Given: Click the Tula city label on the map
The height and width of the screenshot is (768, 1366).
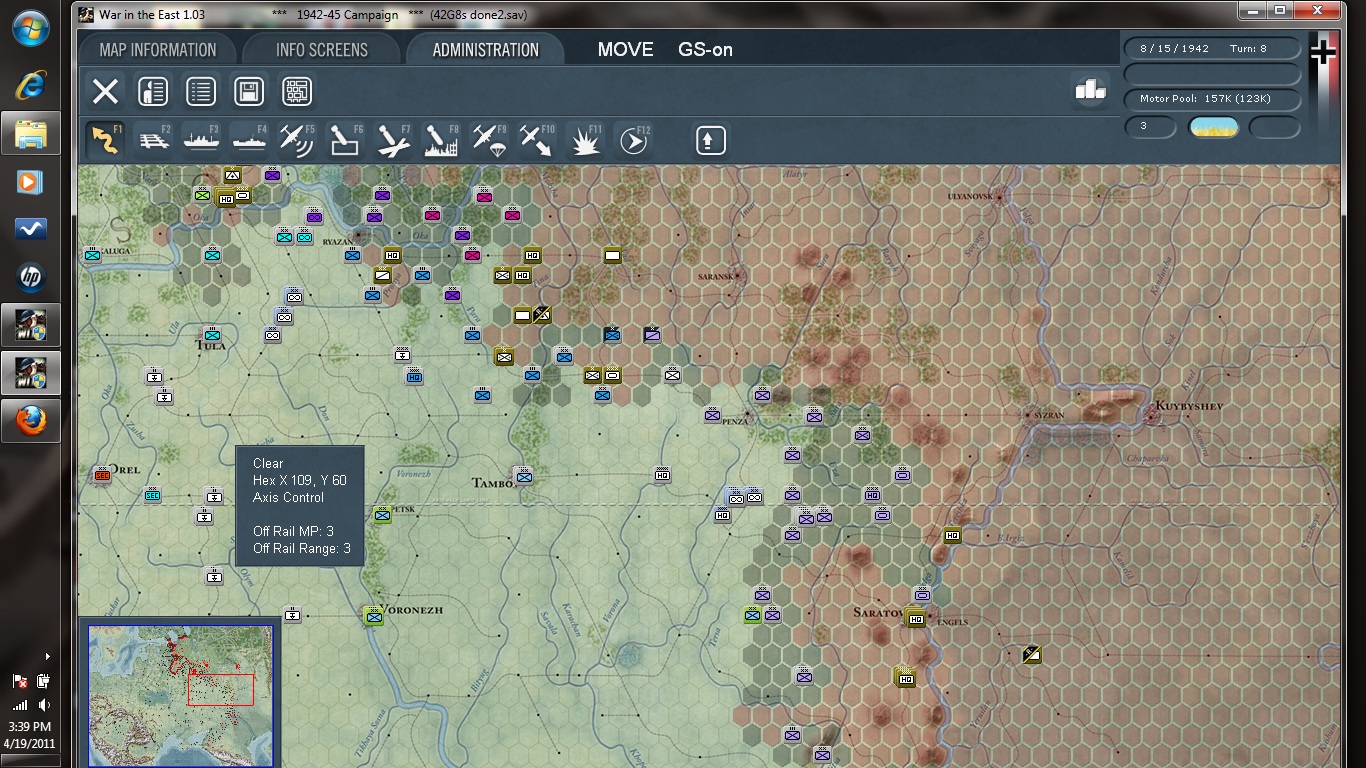Looking at the screenshot, I should pyautogui.click(x=211, y=345).
